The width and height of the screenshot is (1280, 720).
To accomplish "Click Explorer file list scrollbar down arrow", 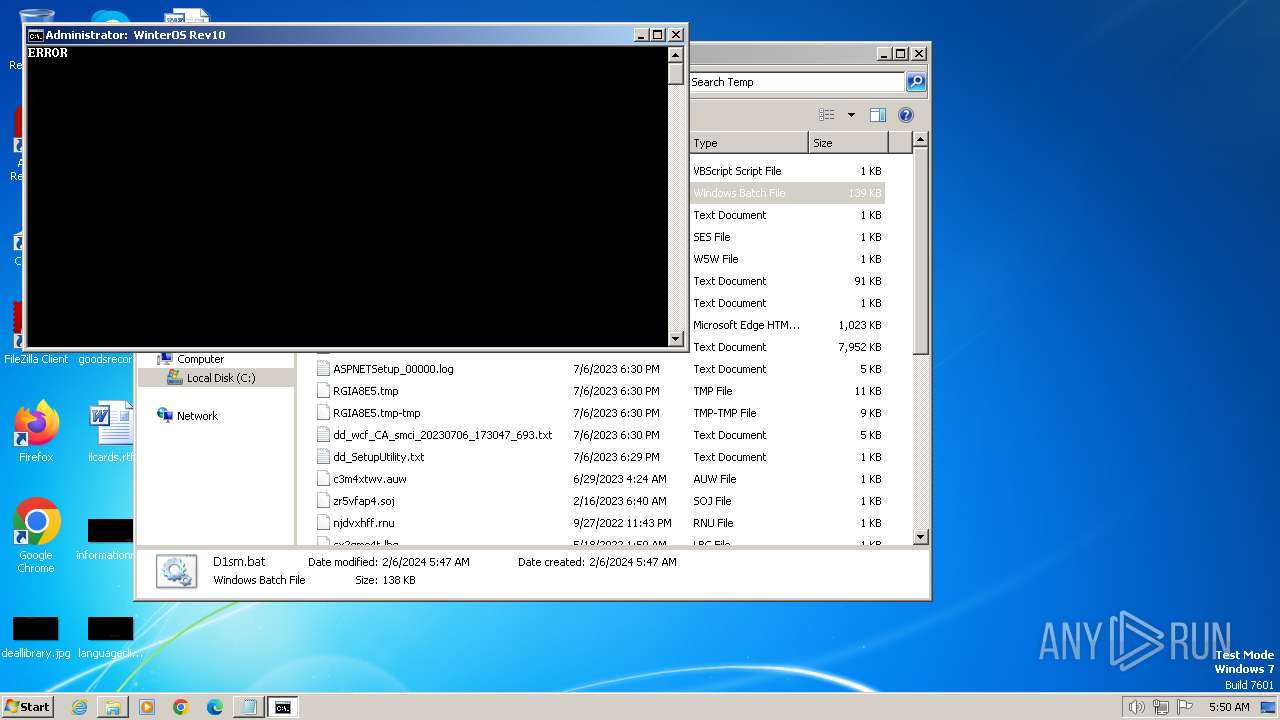I will pyautogui.click(x=921, y=537).
